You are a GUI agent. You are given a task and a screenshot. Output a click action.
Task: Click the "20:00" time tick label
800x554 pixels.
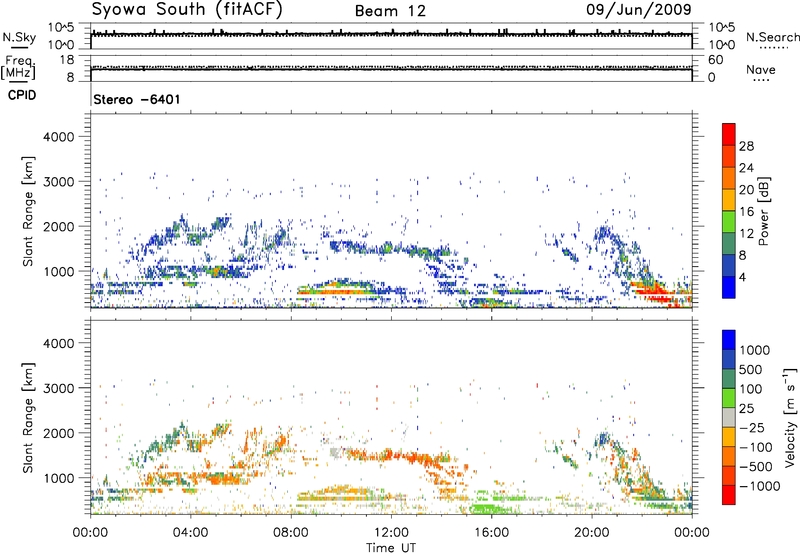[591, 533]
